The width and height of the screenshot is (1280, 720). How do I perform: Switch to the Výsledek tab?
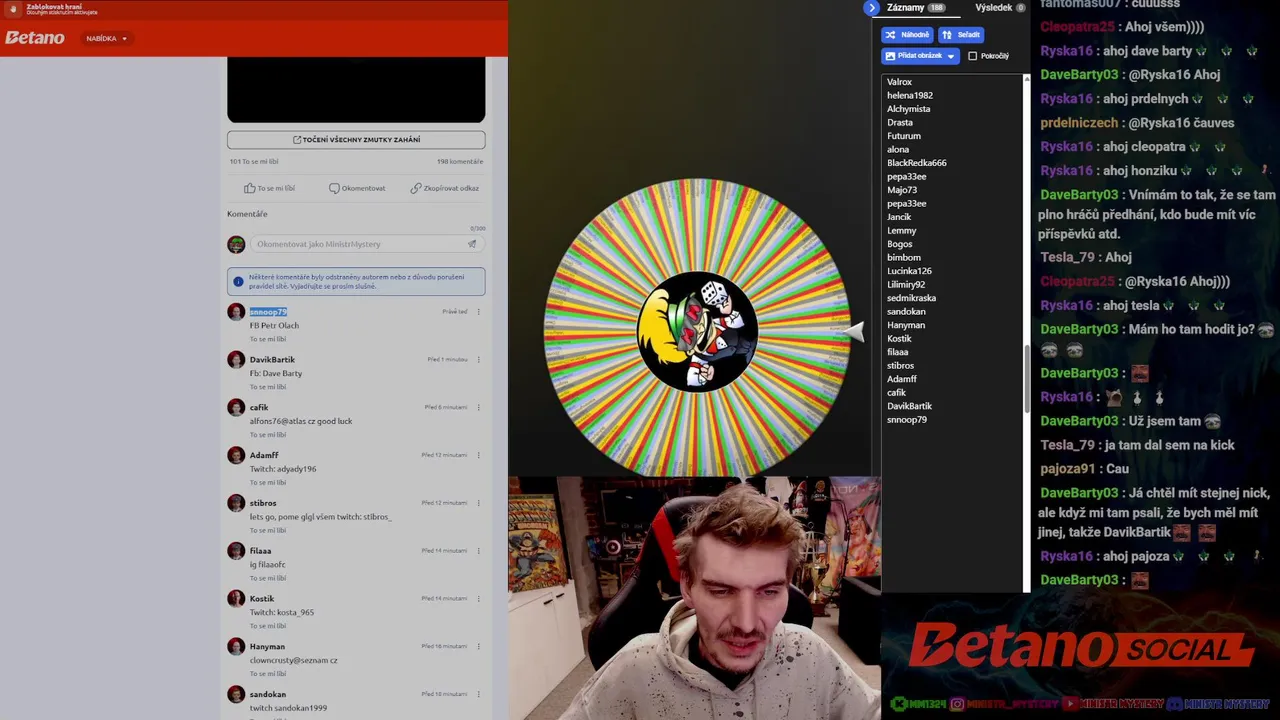tap(1000, 7)
